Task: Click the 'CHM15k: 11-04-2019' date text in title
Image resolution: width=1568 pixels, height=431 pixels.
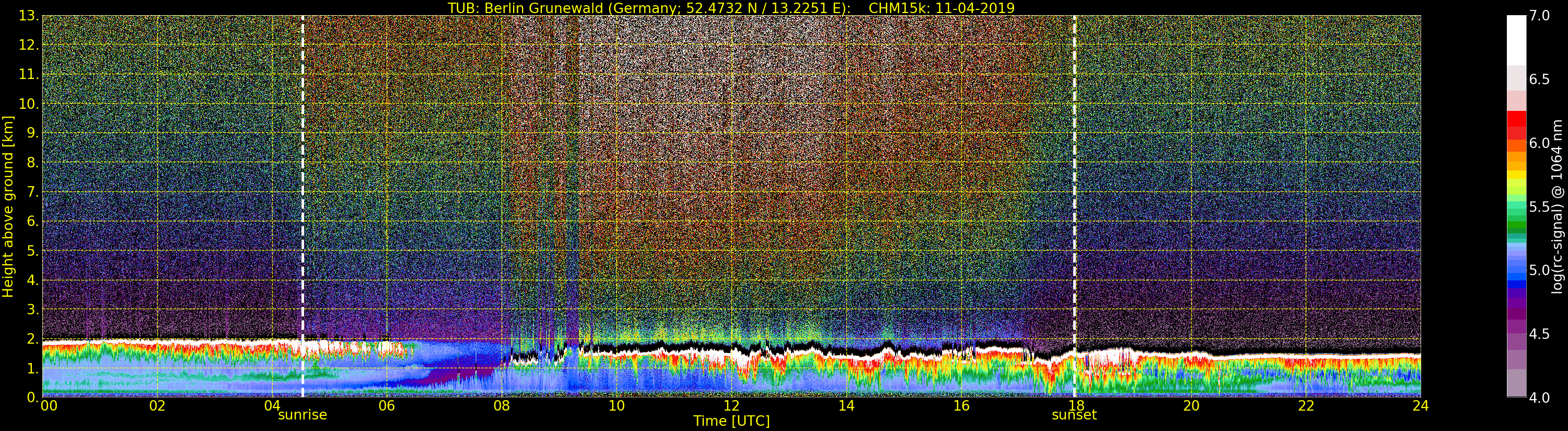Action: click(941, 8)
